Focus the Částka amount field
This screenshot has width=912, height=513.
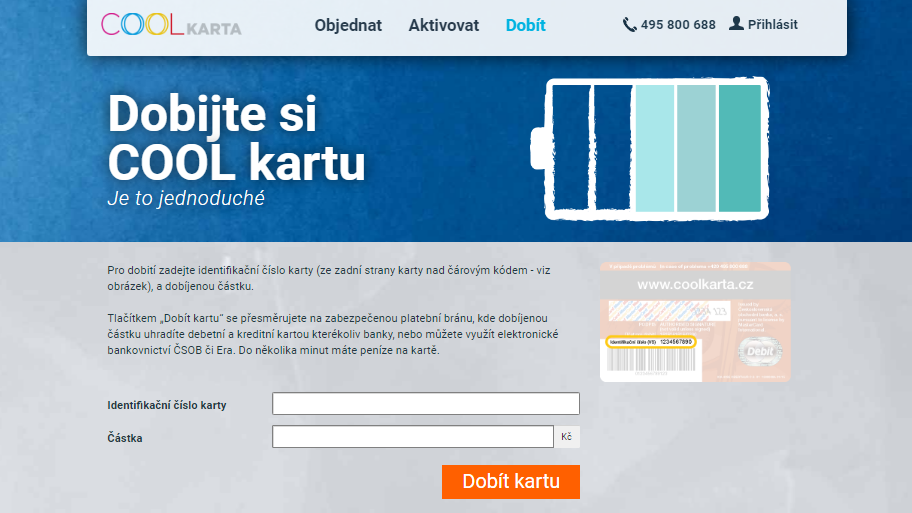click(x=413, y=437)
